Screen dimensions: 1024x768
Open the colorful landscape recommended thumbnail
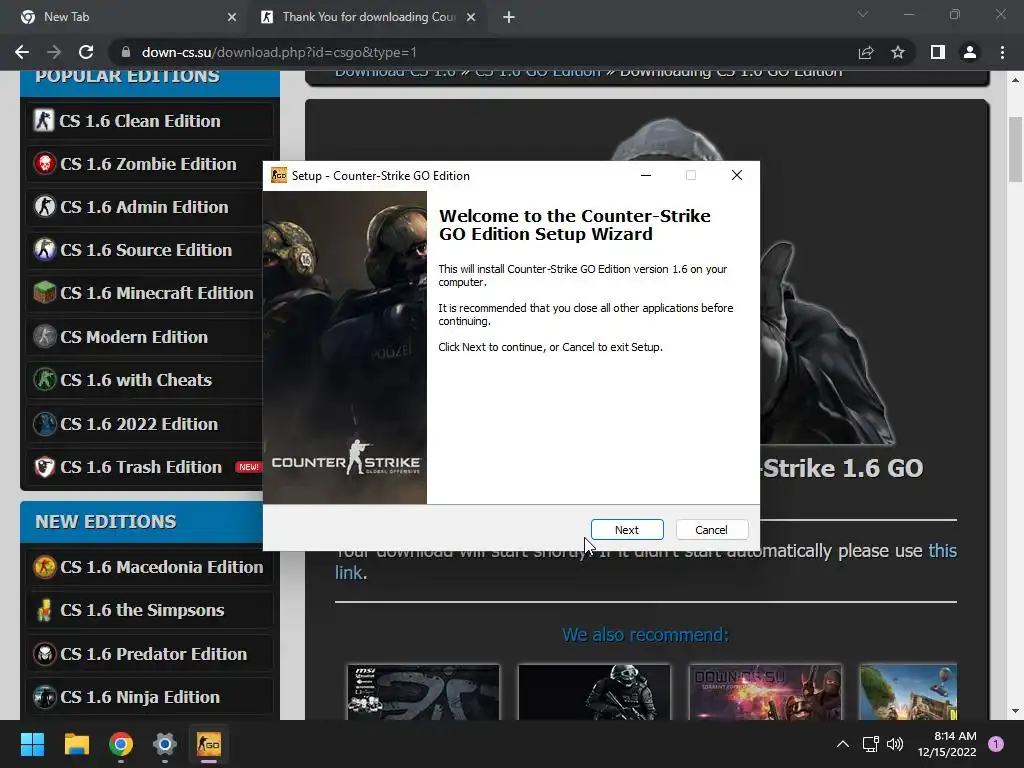coord(908,692)
